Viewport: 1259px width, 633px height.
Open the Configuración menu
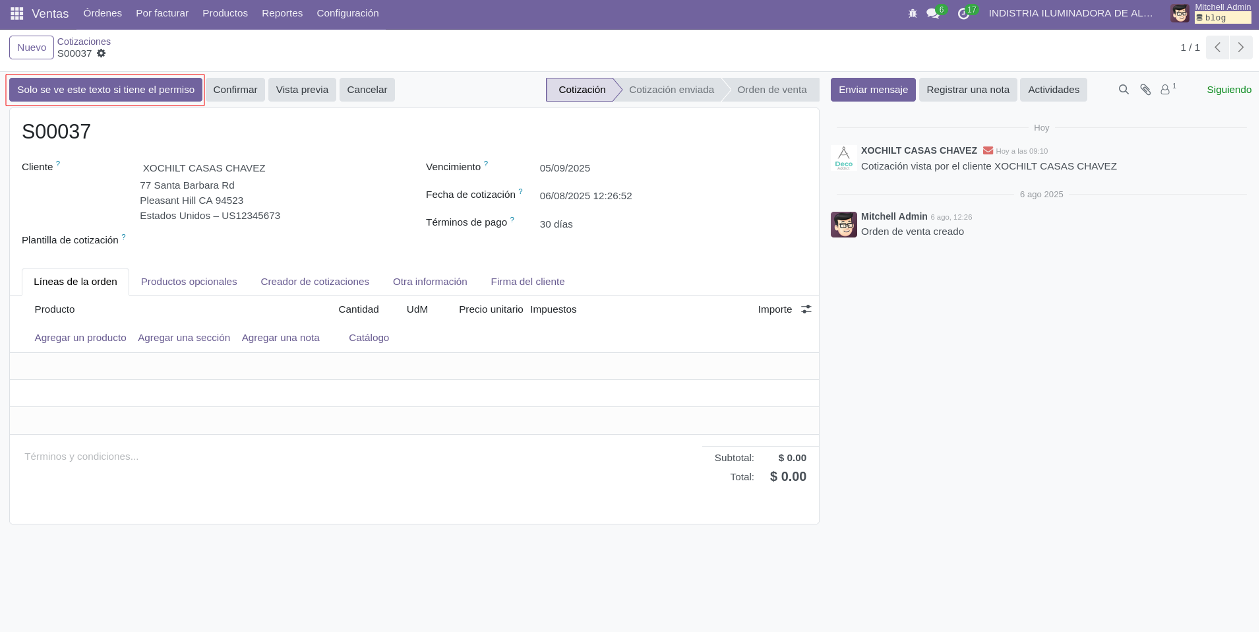348,14
